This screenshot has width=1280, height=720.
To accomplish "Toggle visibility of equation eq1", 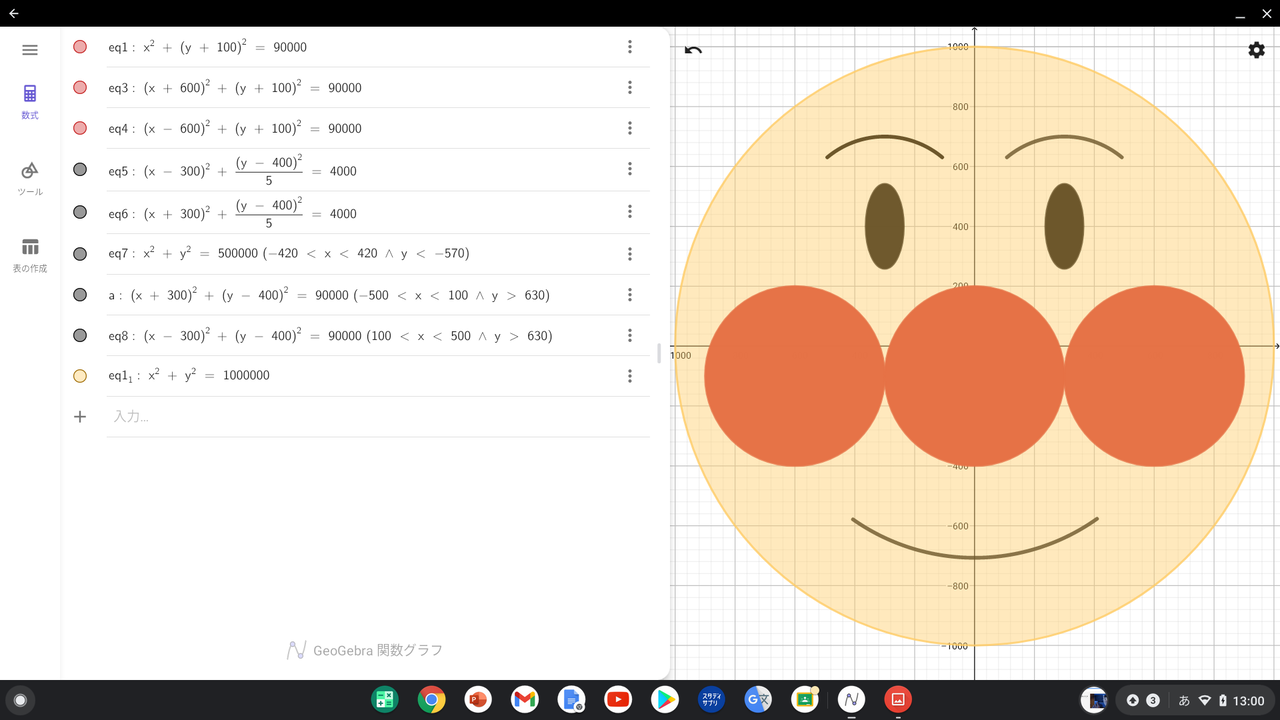I will pyautogui.click(x=79, y=46).
